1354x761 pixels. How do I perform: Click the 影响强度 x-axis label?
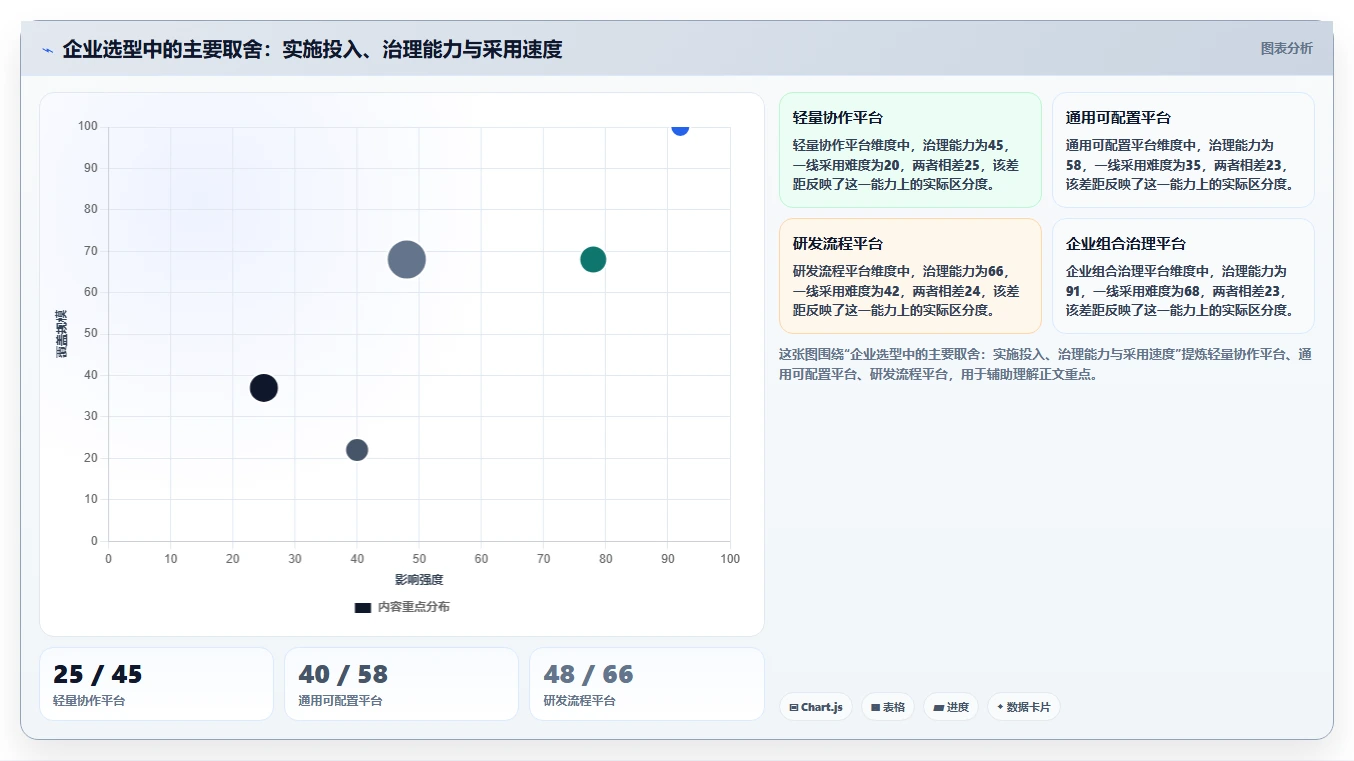coord(419,580)
